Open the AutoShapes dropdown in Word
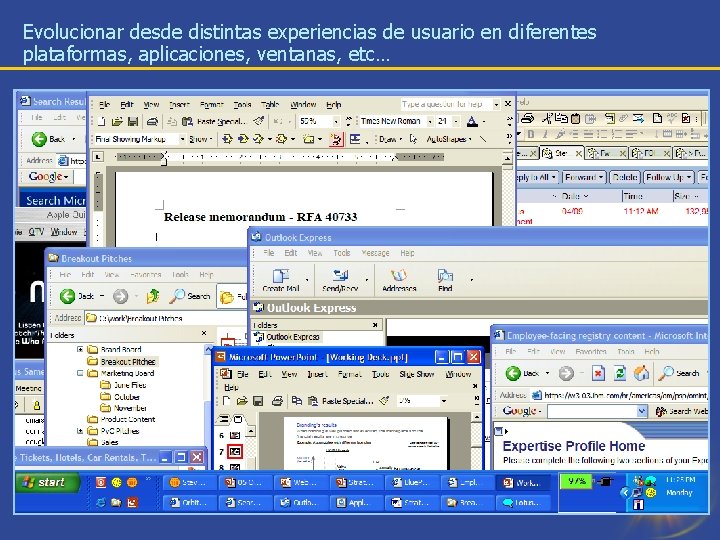 tap(449, 139)
